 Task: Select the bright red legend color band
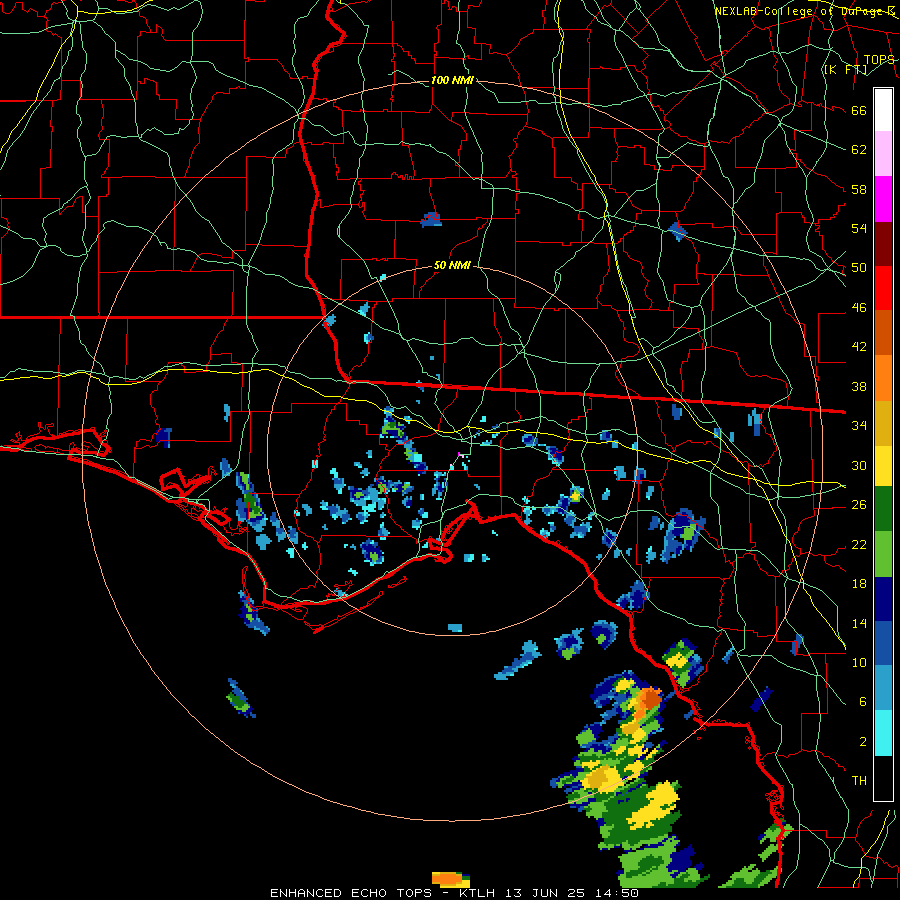(883, 288)
